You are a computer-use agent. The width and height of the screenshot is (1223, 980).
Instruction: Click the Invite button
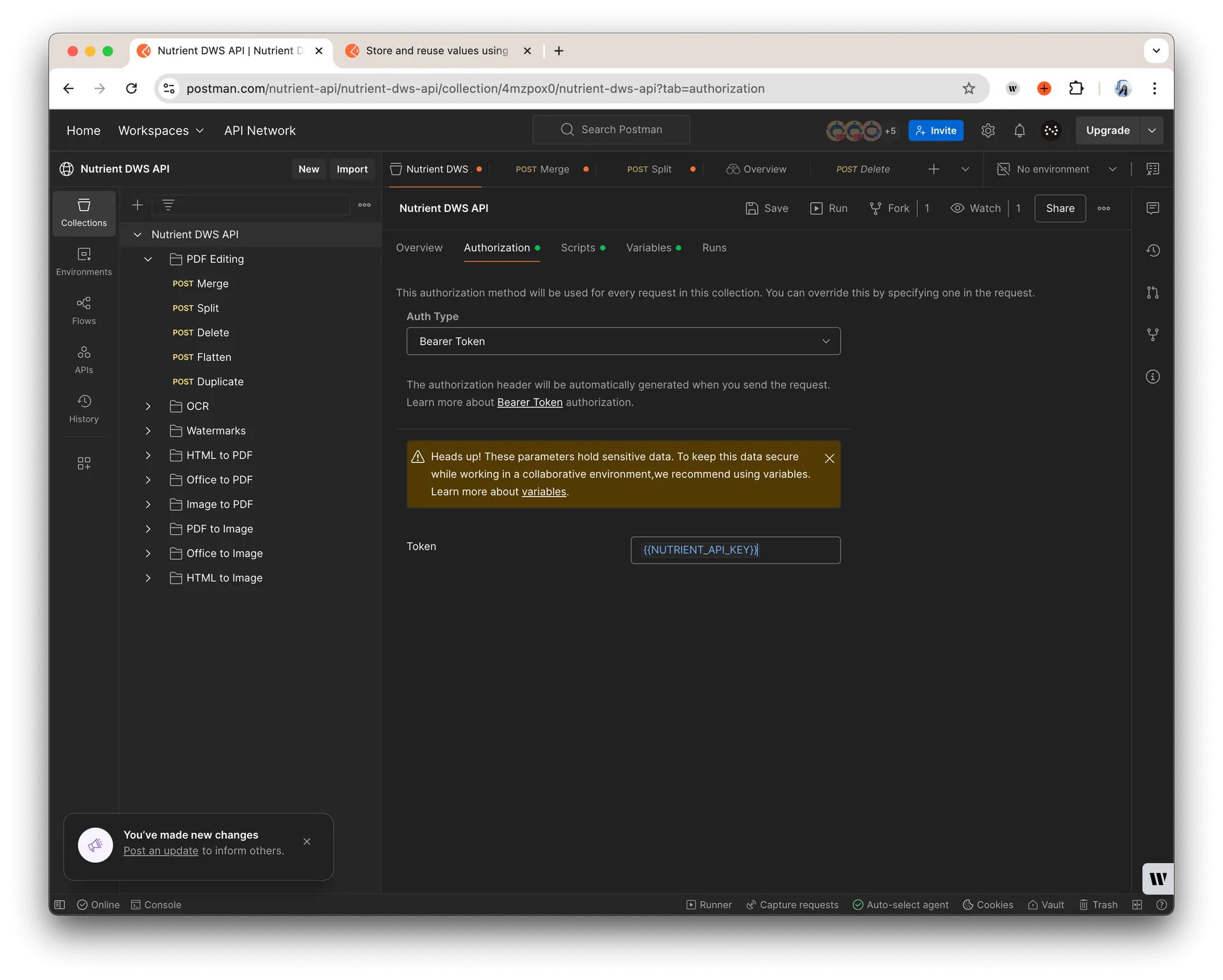point(936,131)
